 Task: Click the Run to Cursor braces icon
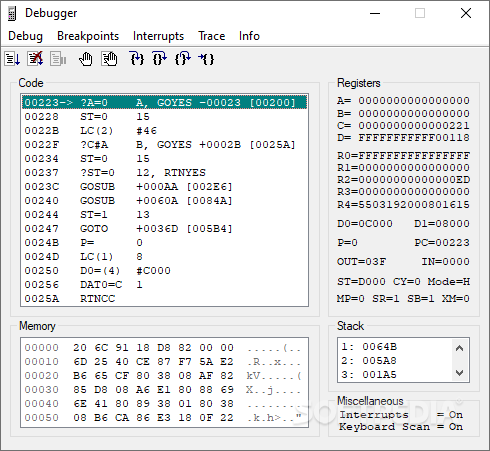tap(206, 59)
